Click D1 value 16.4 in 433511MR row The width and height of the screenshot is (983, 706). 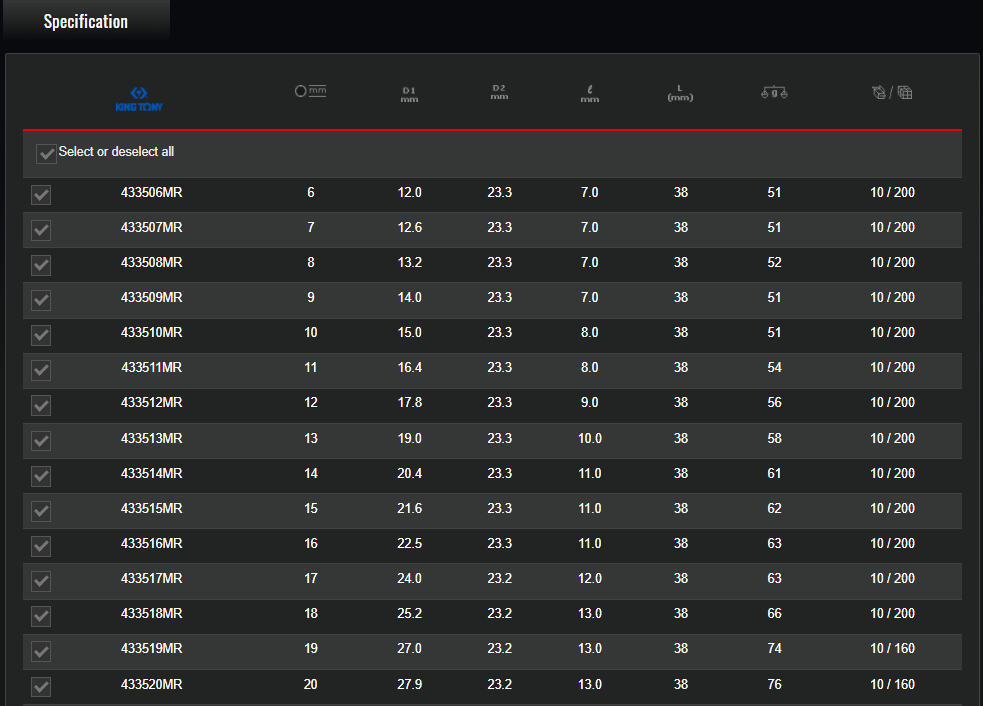click(x=409, y=368)
